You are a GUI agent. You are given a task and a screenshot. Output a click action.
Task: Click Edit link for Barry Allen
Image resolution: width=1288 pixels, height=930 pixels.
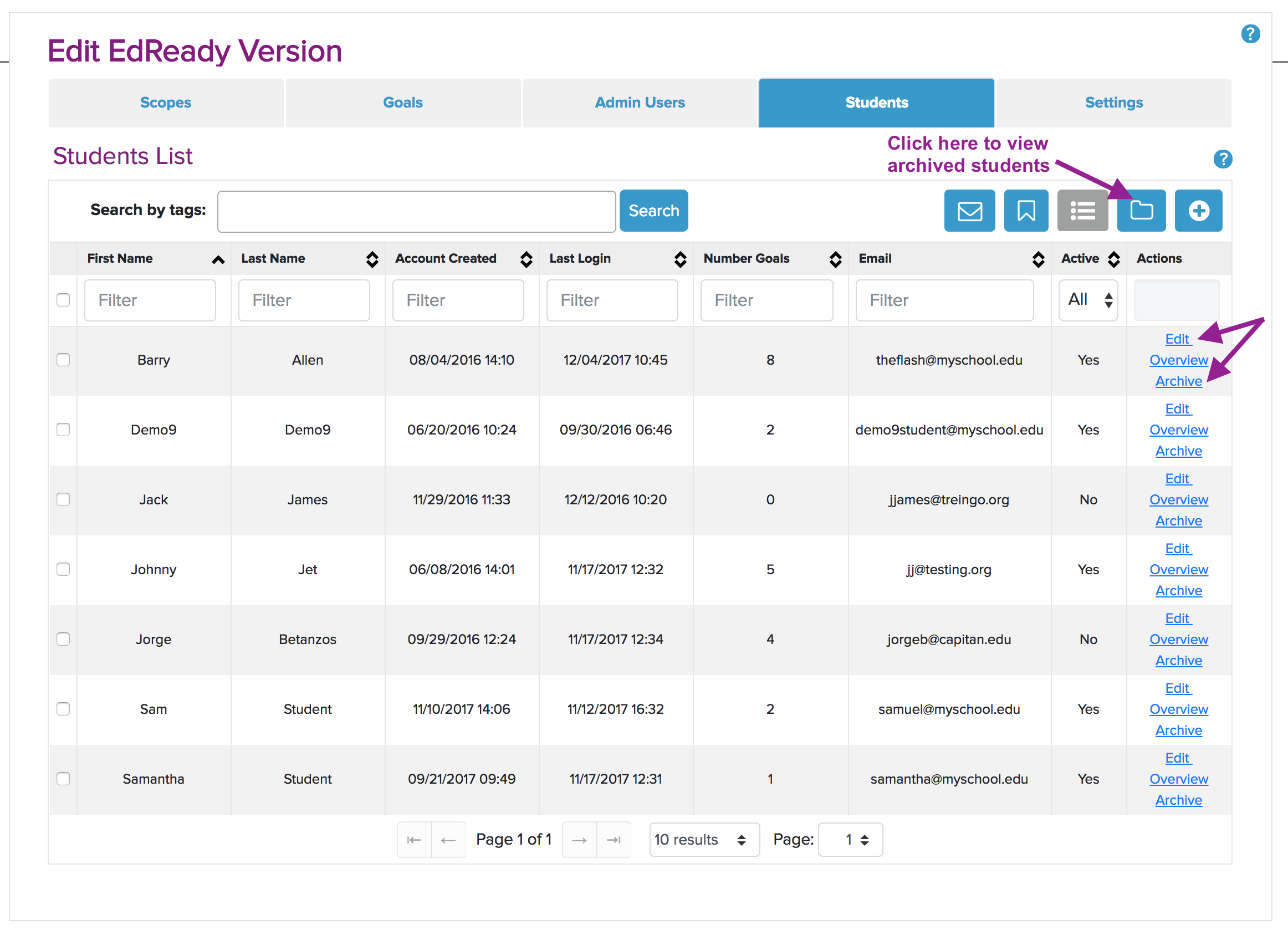coord(1177,339)
